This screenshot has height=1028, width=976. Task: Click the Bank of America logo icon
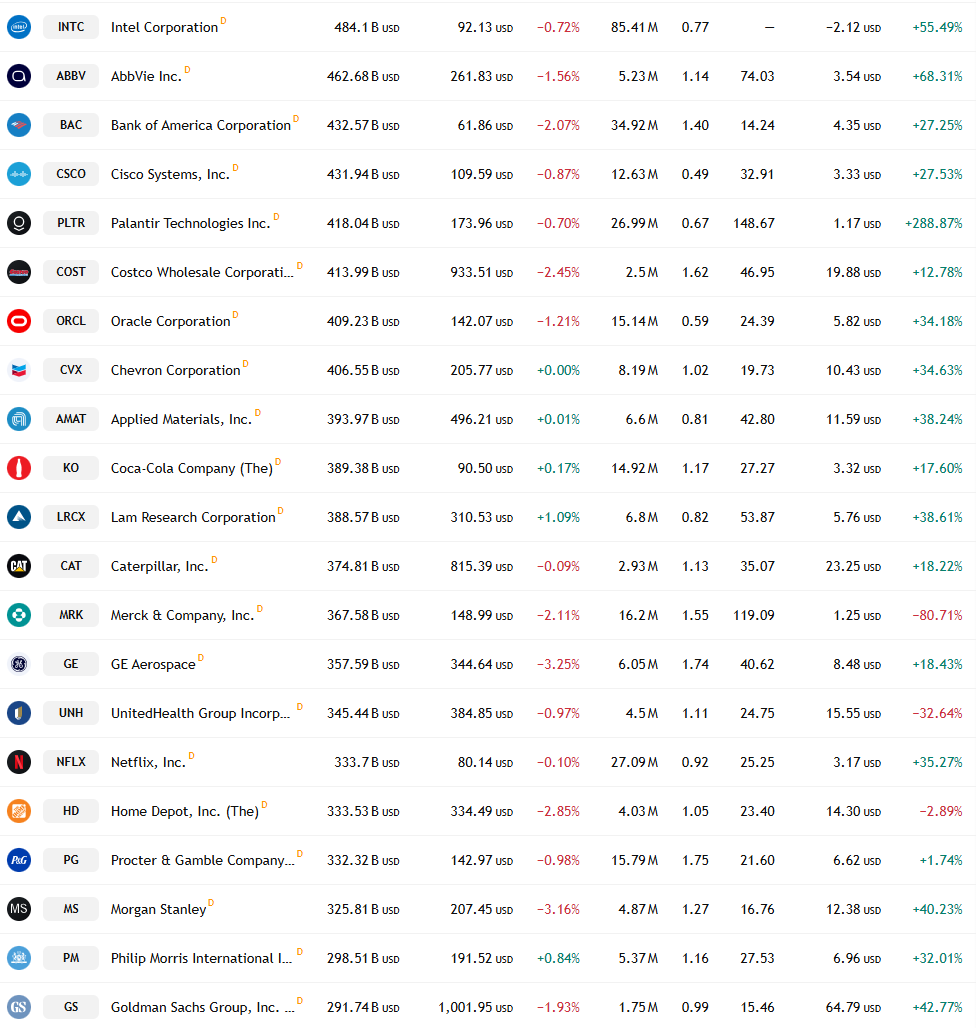pos(19,125)
